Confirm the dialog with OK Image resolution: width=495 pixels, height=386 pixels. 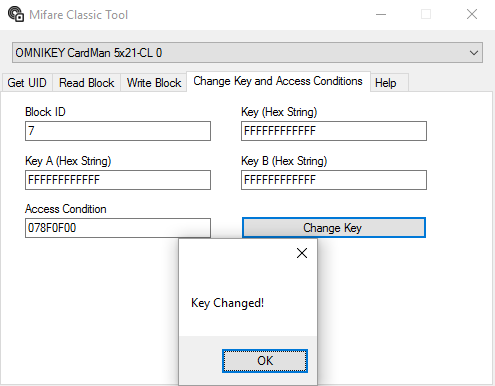(265, 361)
